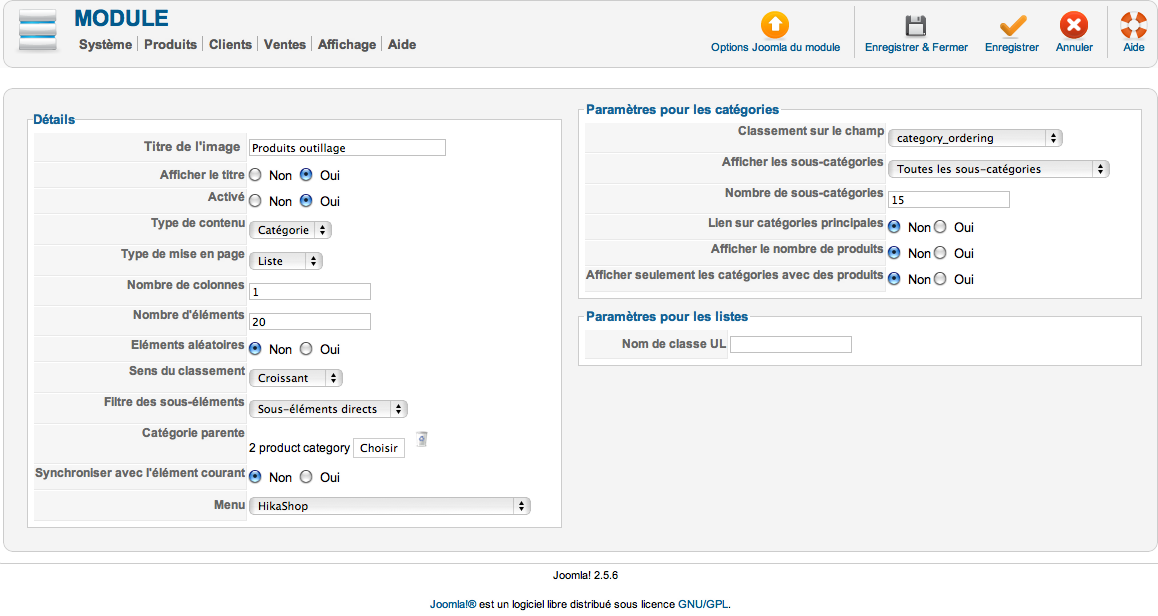The width and height of the screenshot is (1158, 616).
Task: Click the Options Joomla du module icon
Action: point(775,25)
